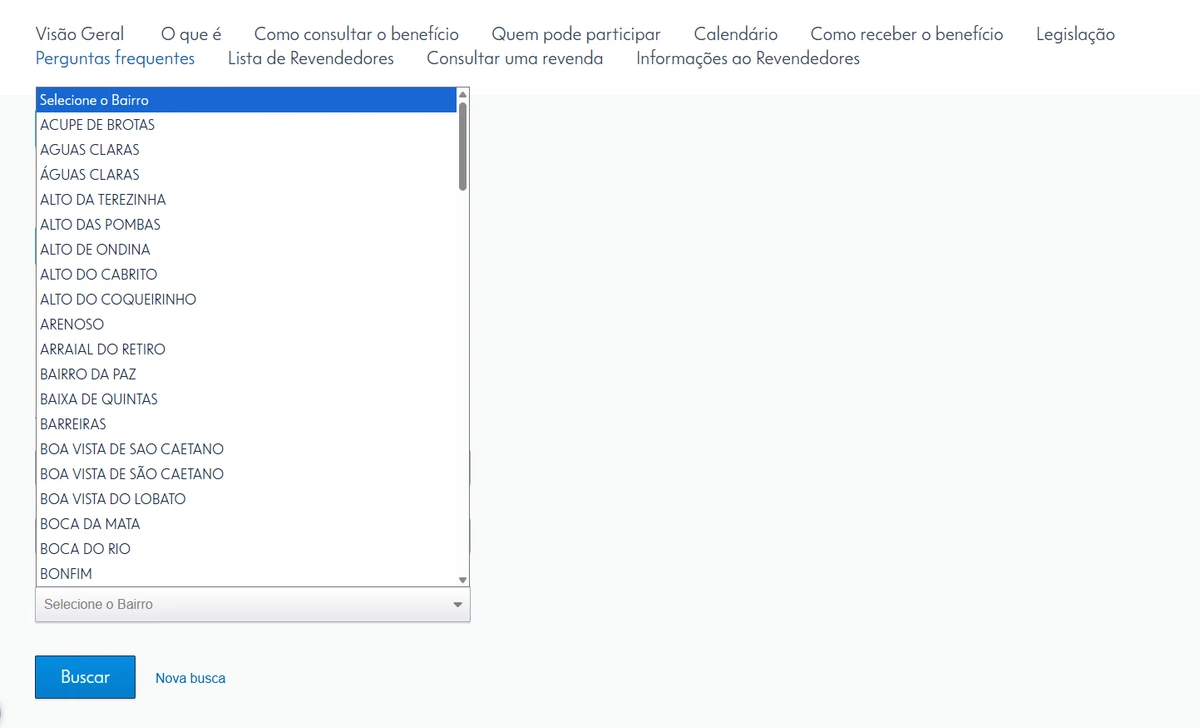The height and width of the screenshot is (728, 1200).
Task: Select ACUPE DE BROTAS from list
Action: (x=97, y=125)
